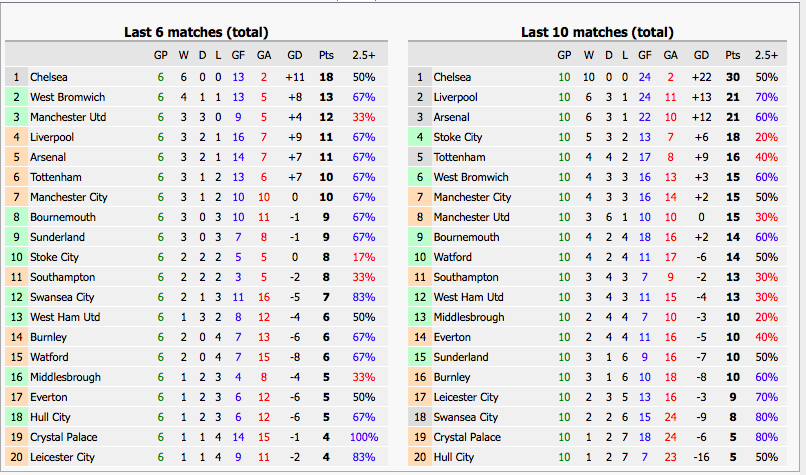806x475 pixels.
Task: Click GD column header in Last 10 table
Action: click(701, 55)
